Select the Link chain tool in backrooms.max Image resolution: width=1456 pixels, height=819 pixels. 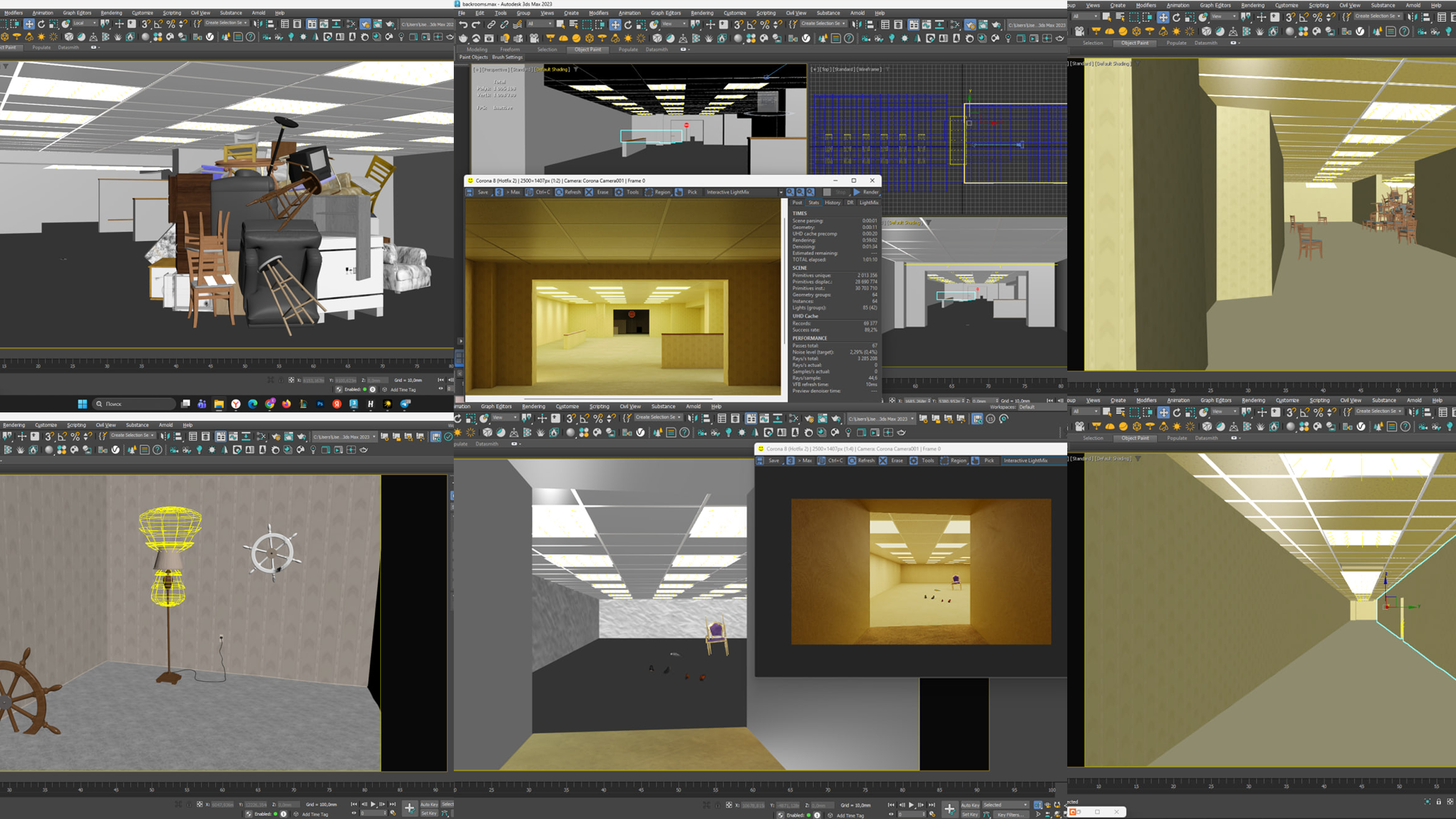pos(492,24)
